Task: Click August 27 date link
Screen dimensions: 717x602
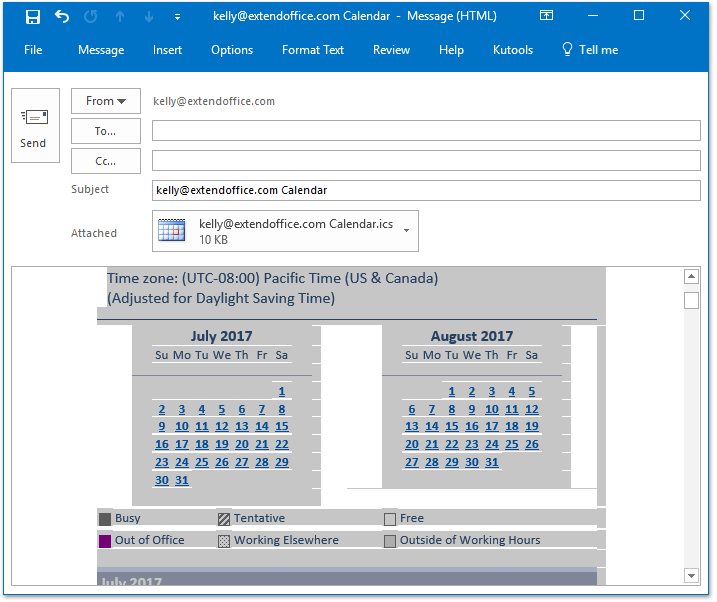Action: pos(412,462)
